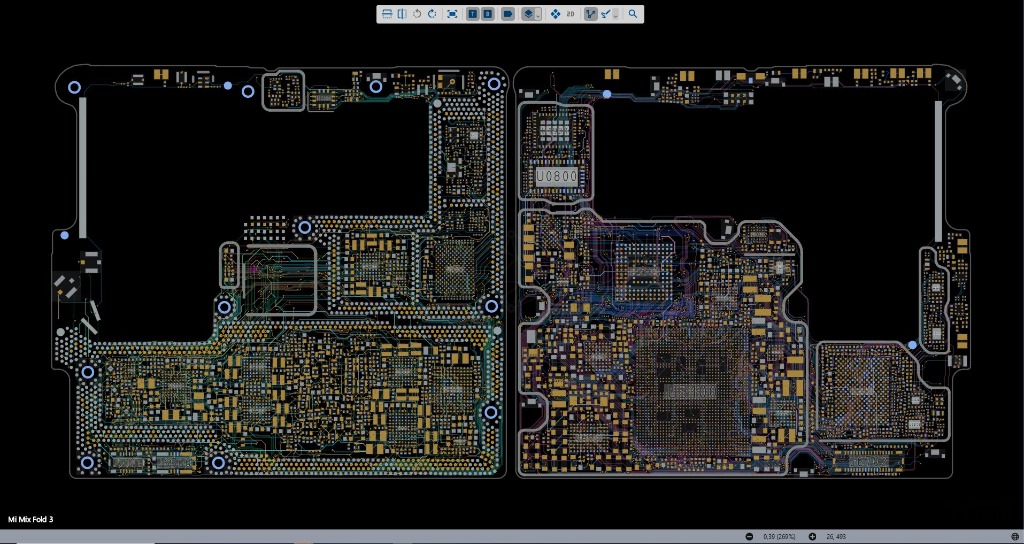Click the coordinates readout in status bar

coord(836,537)
